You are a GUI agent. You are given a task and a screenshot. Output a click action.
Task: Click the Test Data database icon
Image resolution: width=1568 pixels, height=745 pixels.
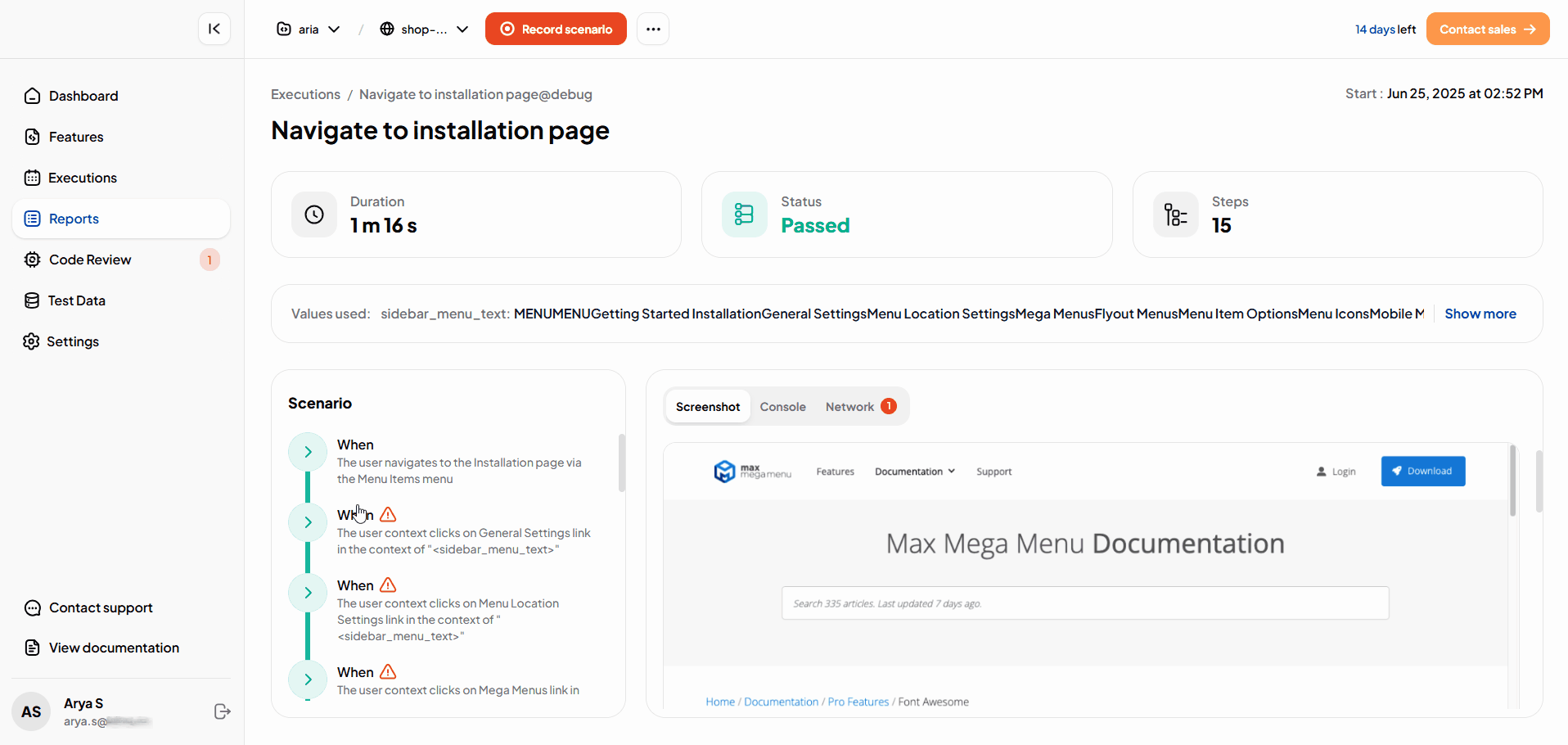click(32, 300)
